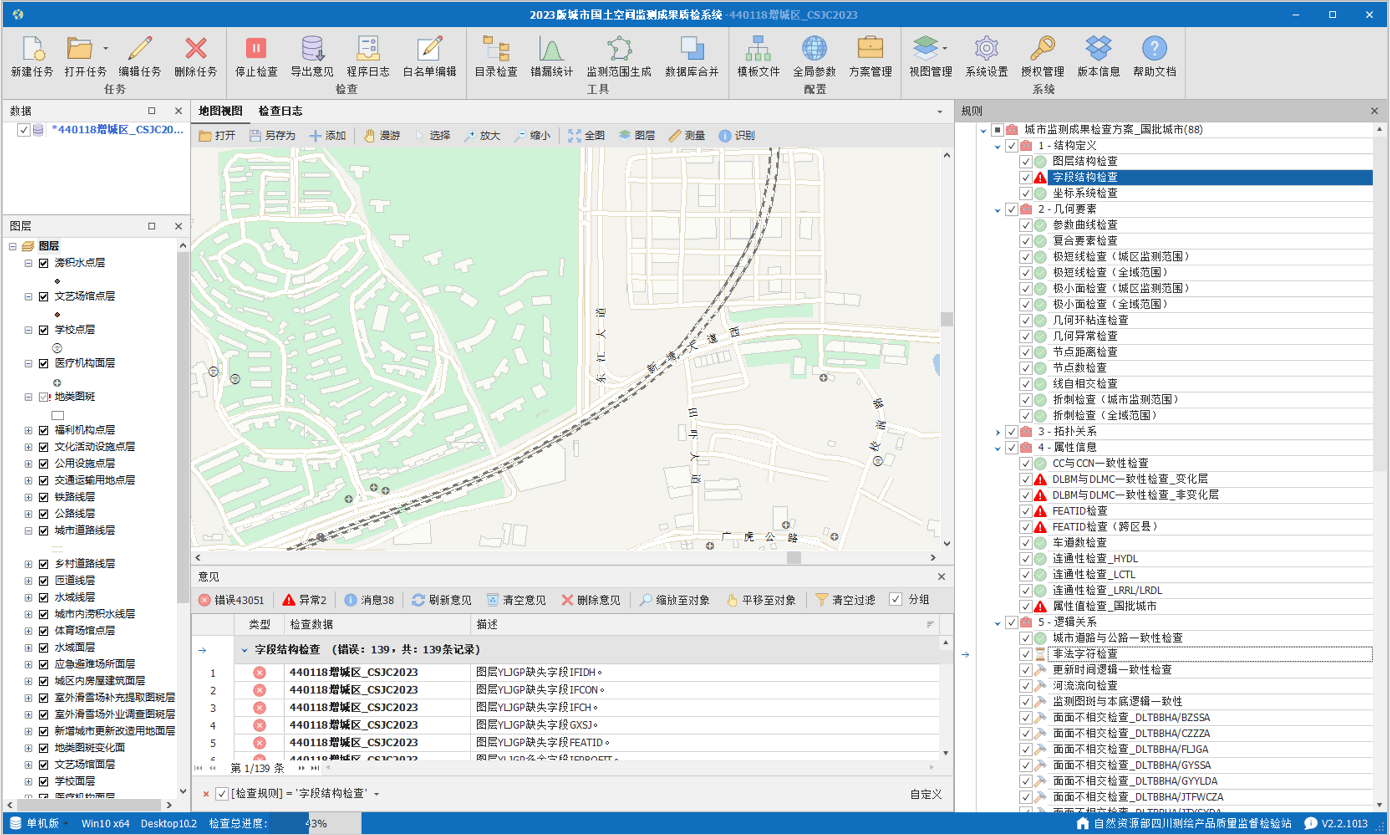Collapse the 字段结构检查 result group
The width and height of the screenshot is (1390, 835).
tap(245, 649)
